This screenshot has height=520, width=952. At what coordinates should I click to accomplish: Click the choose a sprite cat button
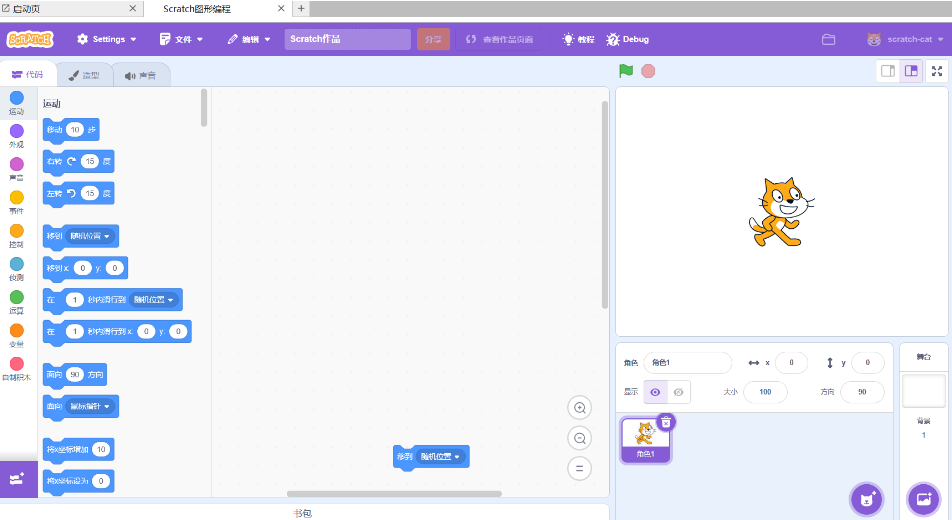867,499
